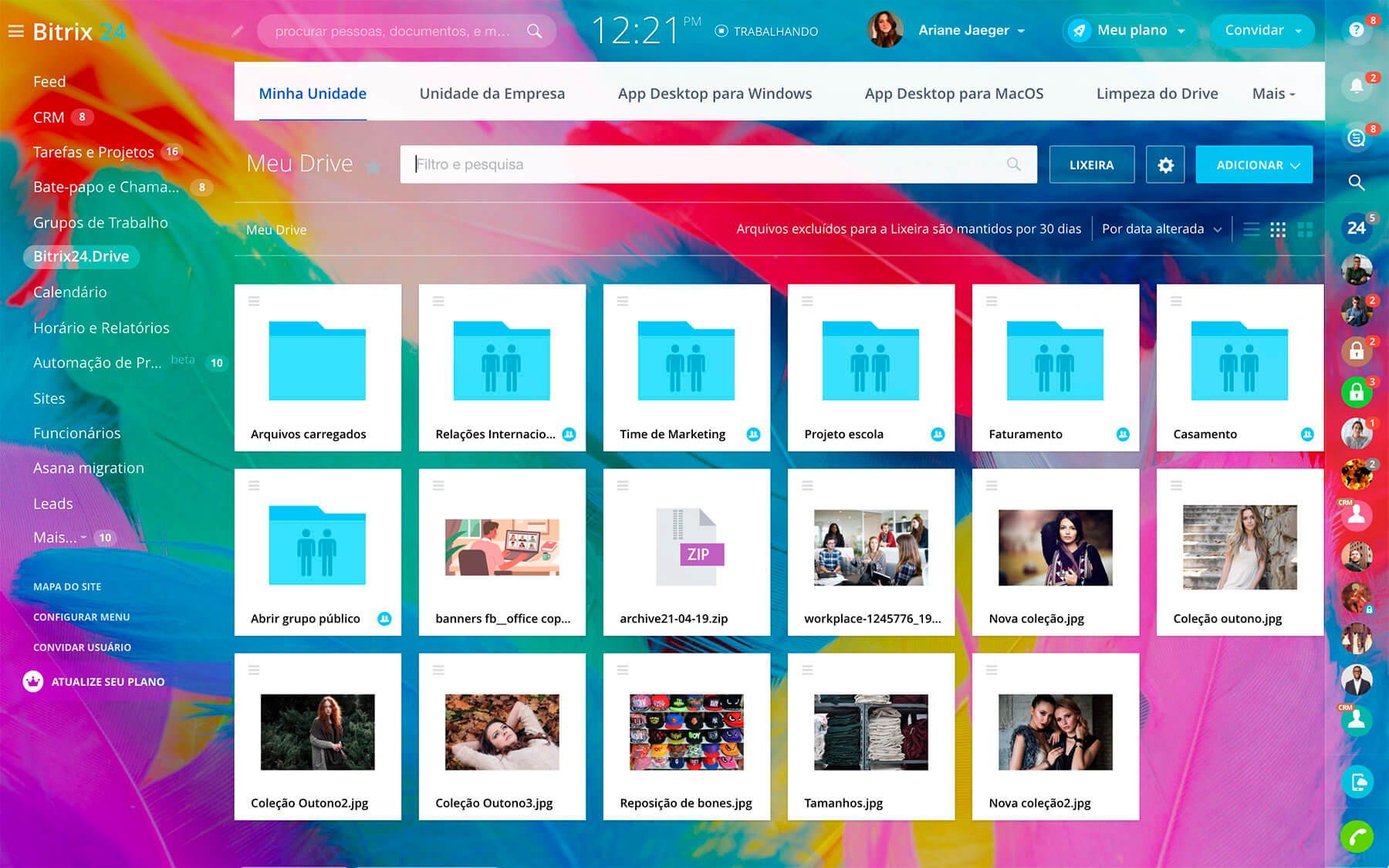
Task: Switch to the list view icon
Action: pyautogui.click(x=1251, y=229)
